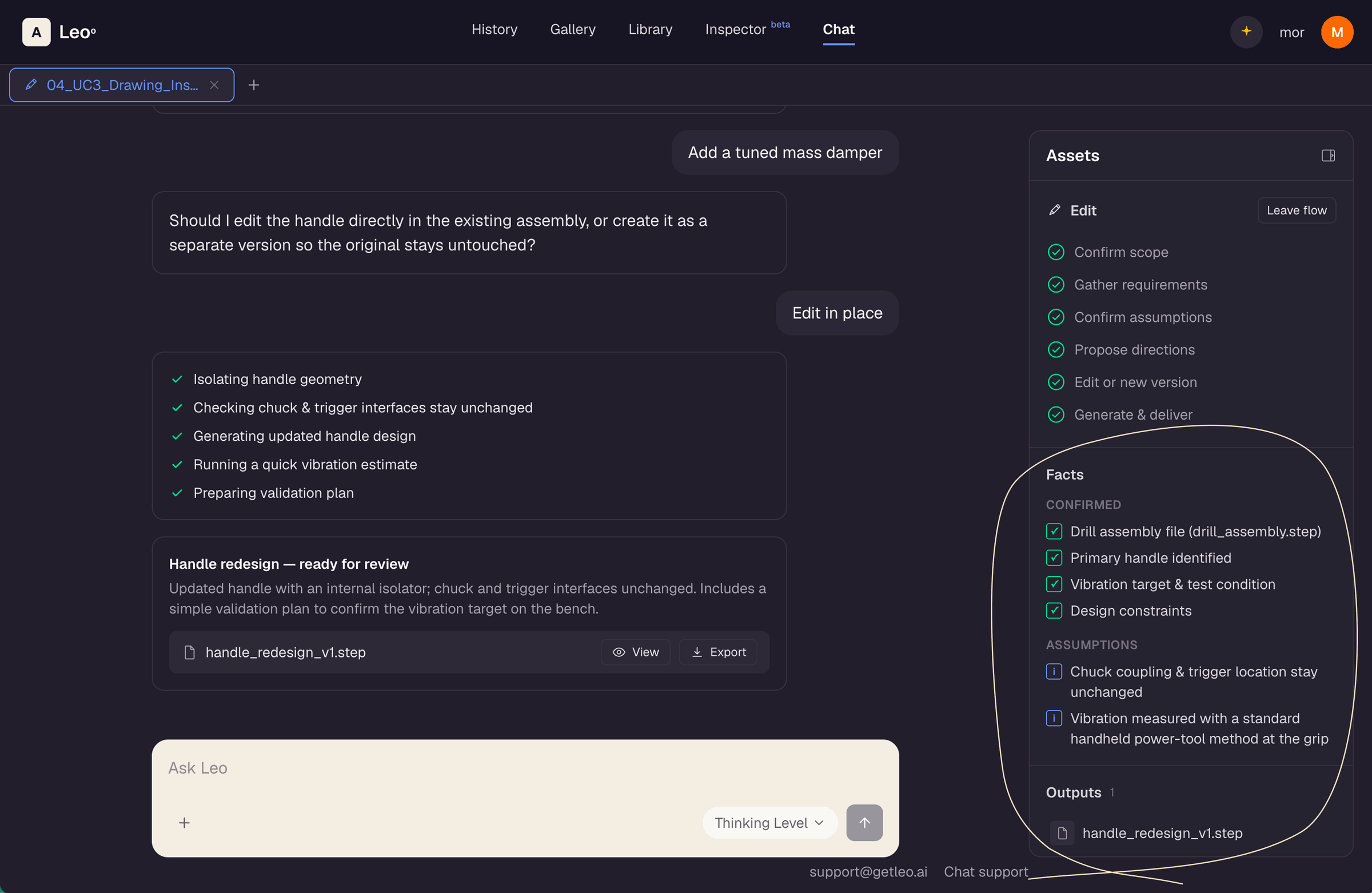Viewport: 1372px width, 893px height.
Task: Toggle Primary handle identified checkbox
Action: 1054,558
